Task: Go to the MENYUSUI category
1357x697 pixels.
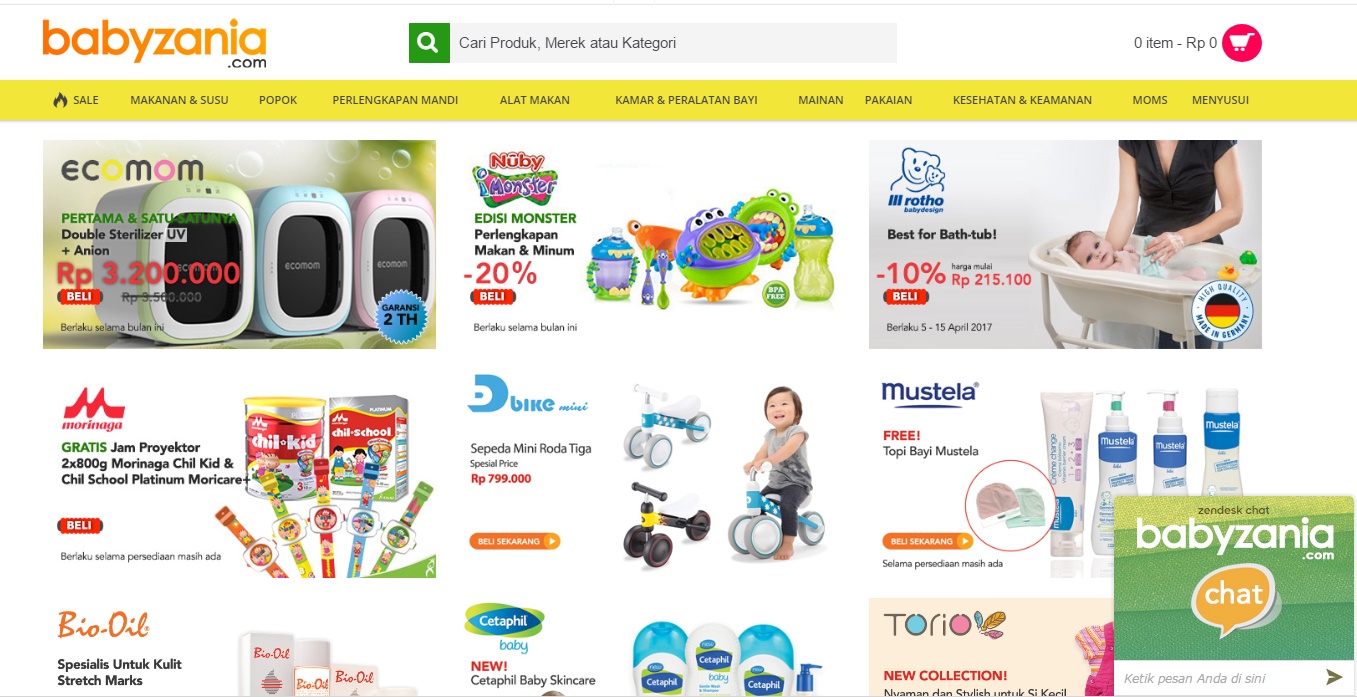Action: coord(1220,100)
